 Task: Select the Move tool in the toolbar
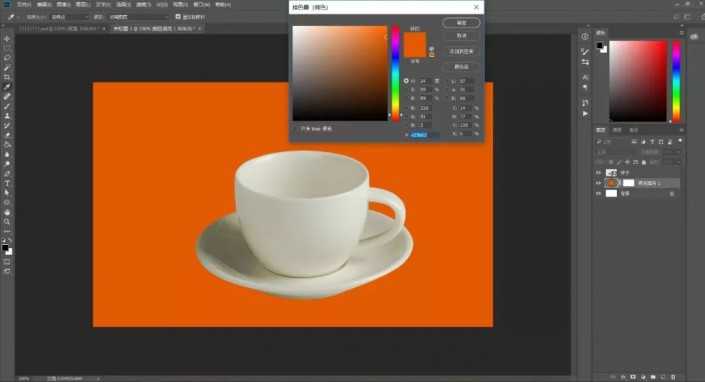[7, 39]
